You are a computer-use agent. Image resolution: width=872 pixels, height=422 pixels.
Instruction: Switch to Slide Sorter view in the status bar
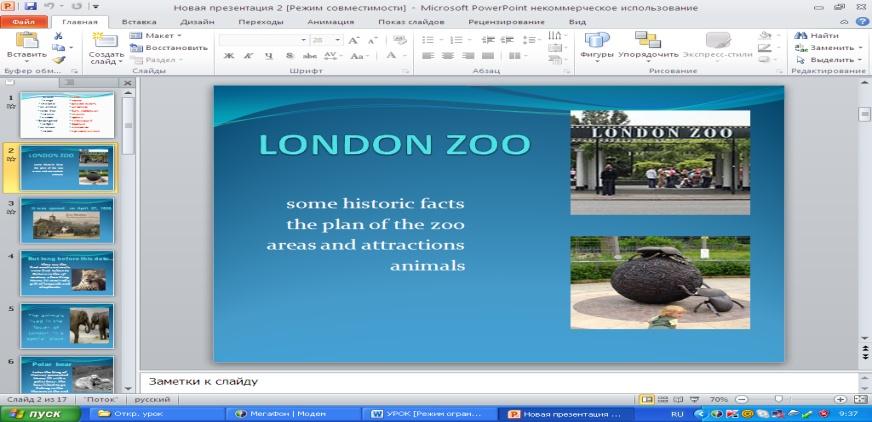pyautogui.click(x=663, y=399)
